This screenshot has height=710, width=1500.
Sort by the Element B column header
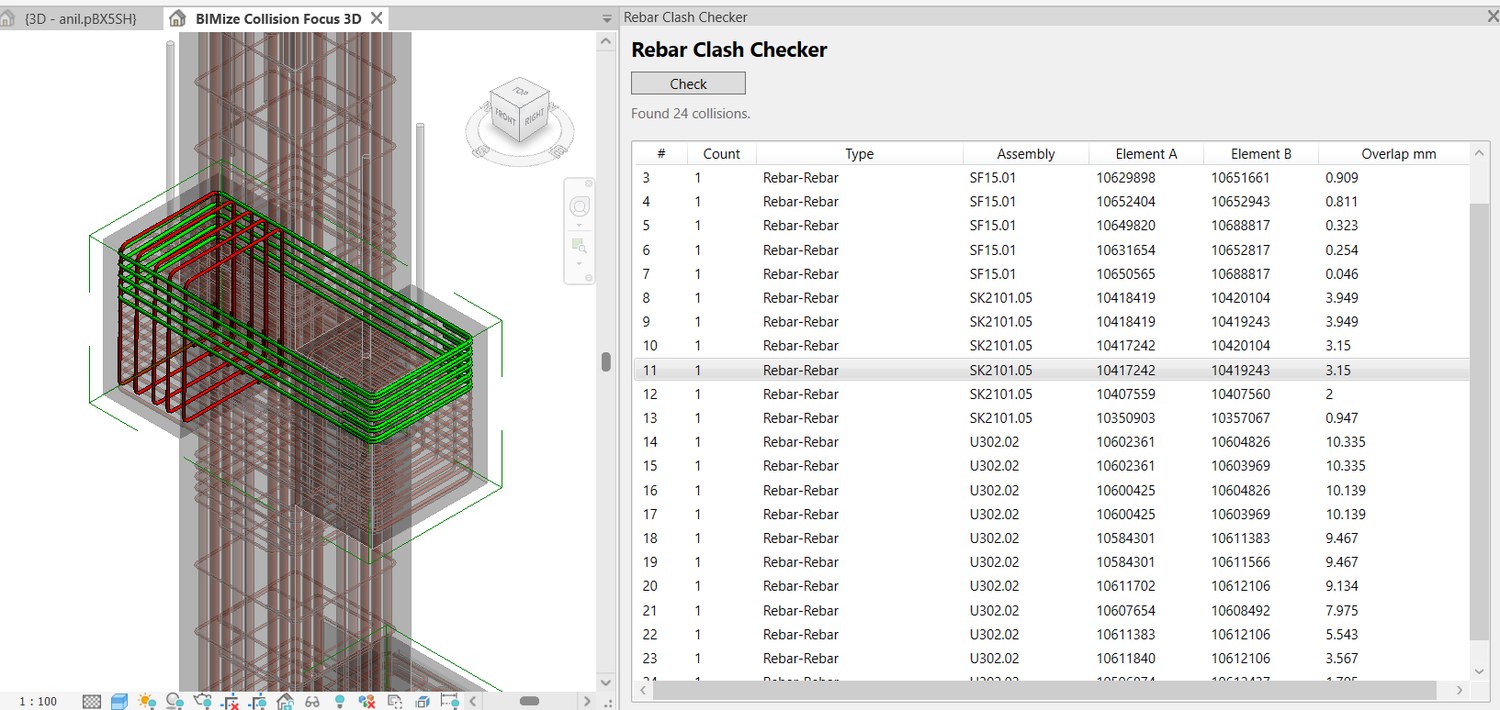click(1261, 154)
